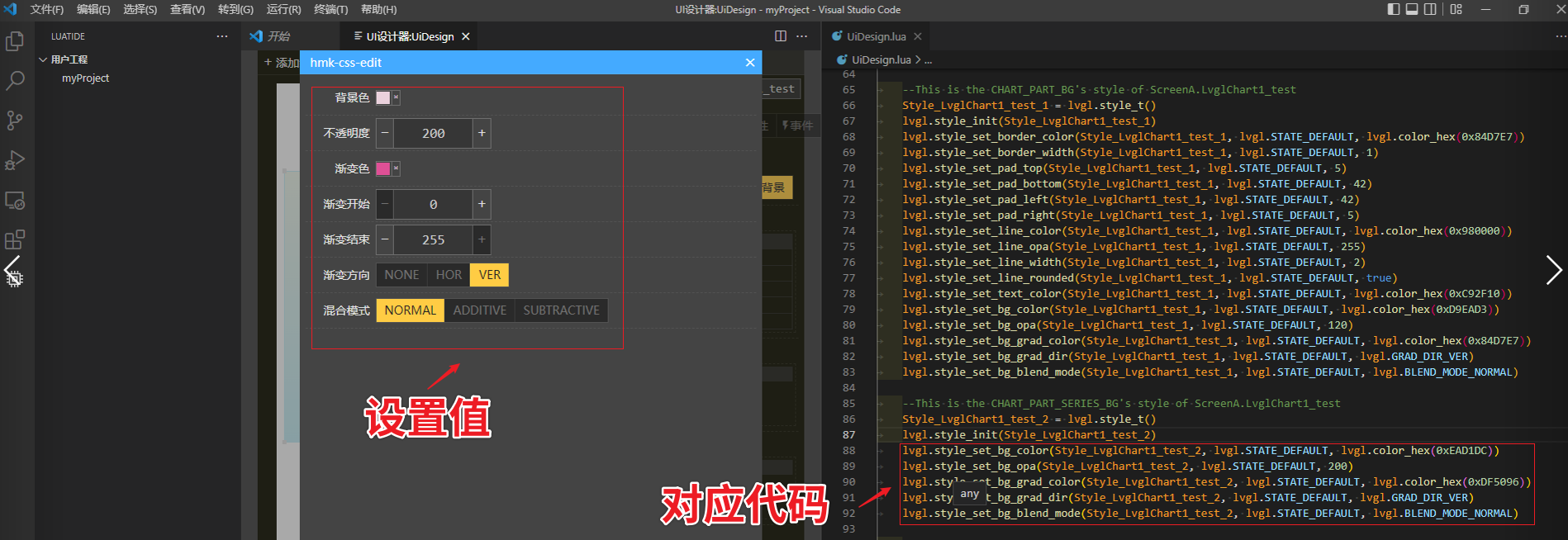Click the customize layout icon in title bar
The width and height of the screenshot is (1568, 540).
(x=1456, y=10)
